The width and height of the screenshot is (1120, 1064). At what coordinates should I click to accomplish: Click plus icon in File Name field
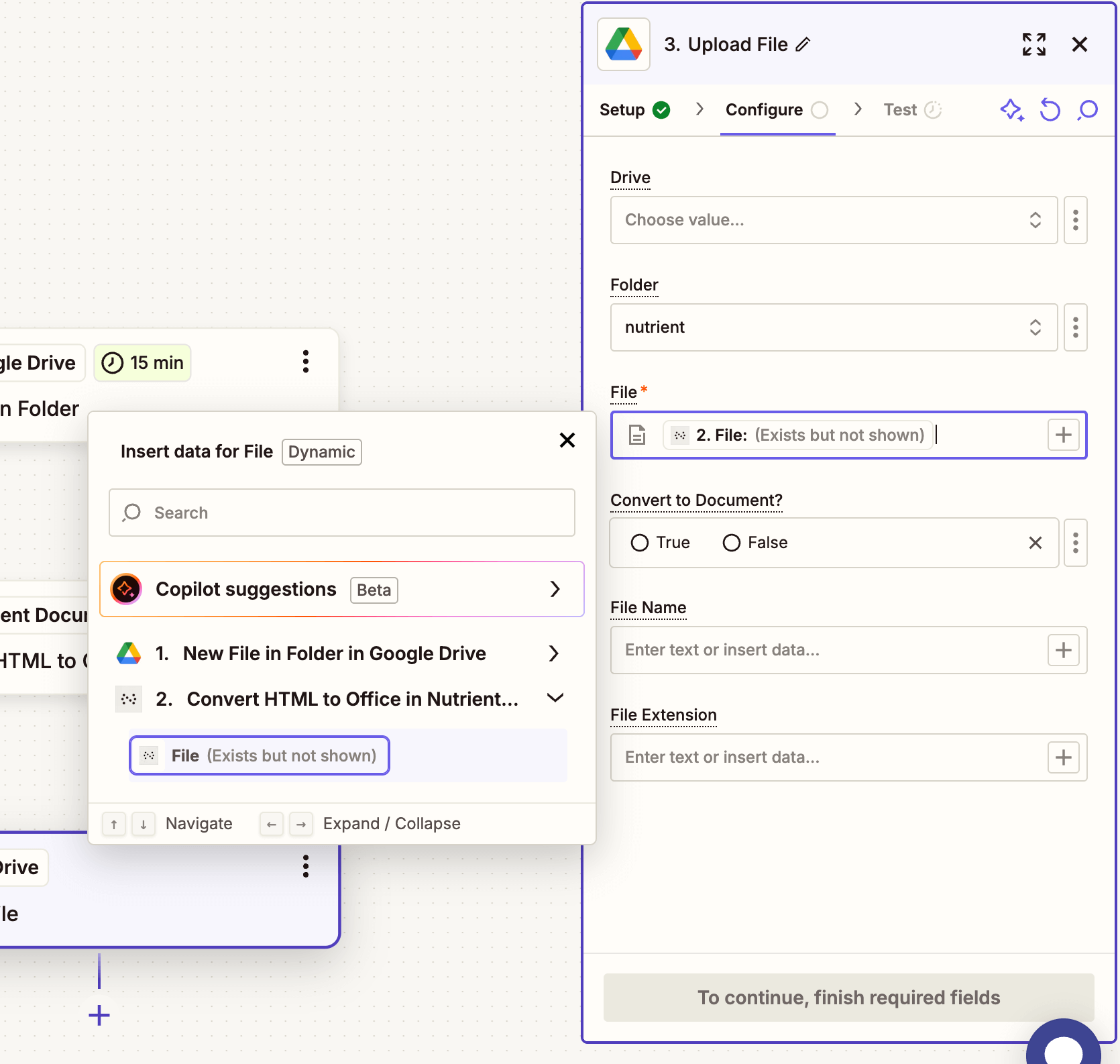coord(1063,650)
